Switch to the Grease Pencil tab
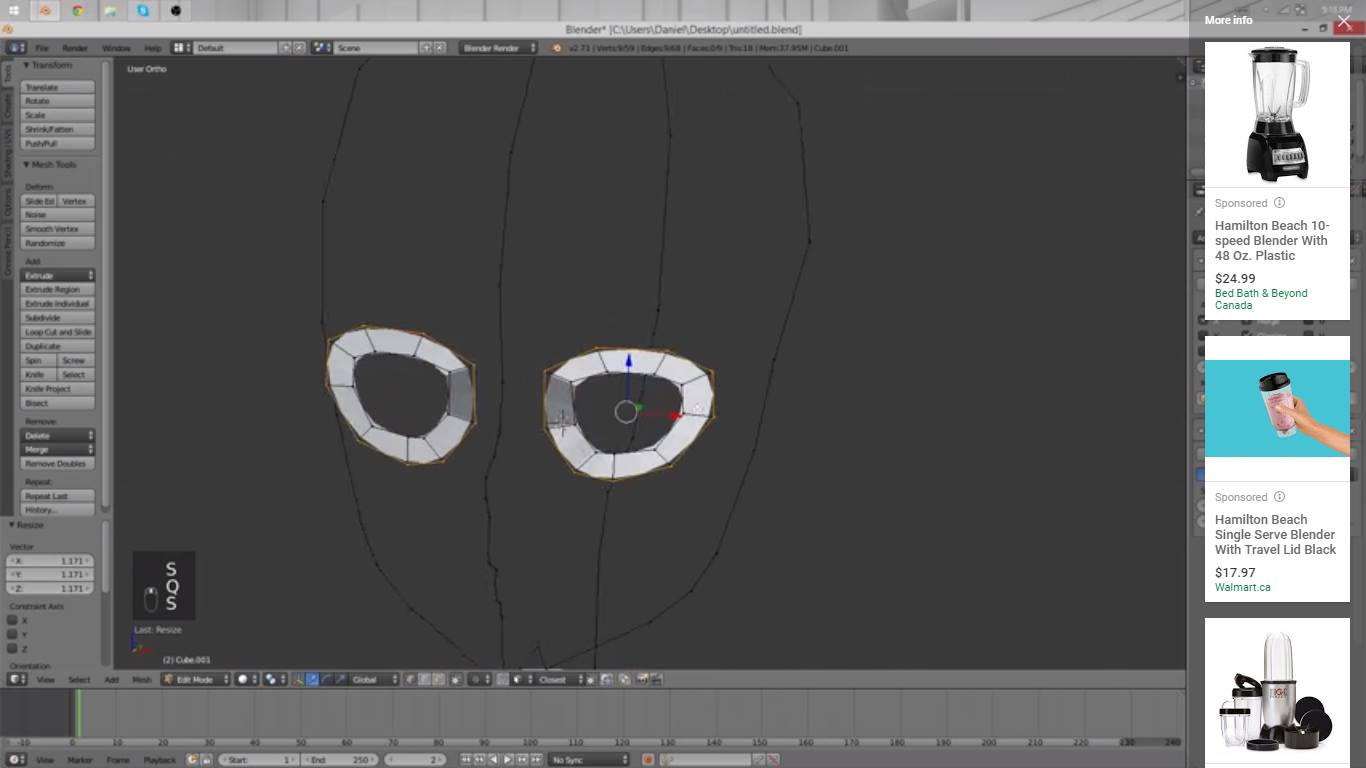The image size is (1366, 768). tap(7, 251)
